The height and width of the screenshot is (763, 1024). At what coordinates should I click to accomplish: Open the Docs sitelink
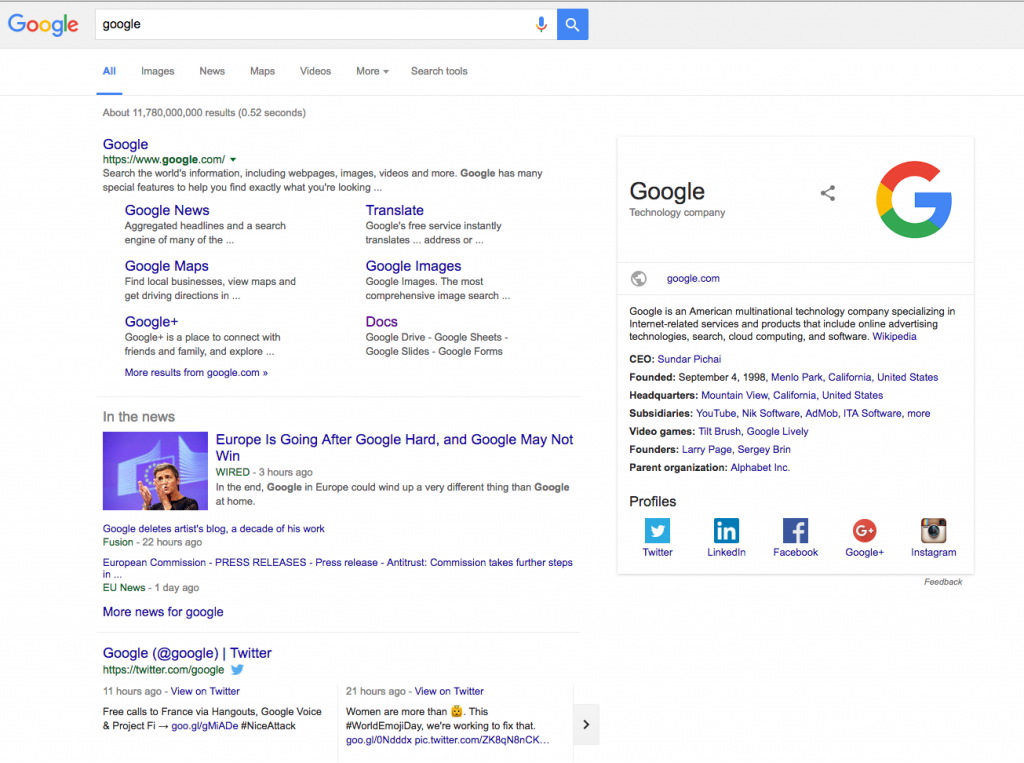tap(381, 321)
